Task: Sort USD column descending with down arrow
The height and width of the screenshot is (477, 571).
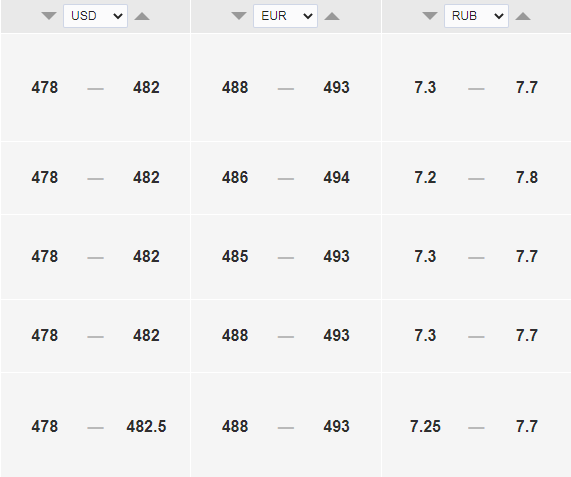Action: click(49, 16)
